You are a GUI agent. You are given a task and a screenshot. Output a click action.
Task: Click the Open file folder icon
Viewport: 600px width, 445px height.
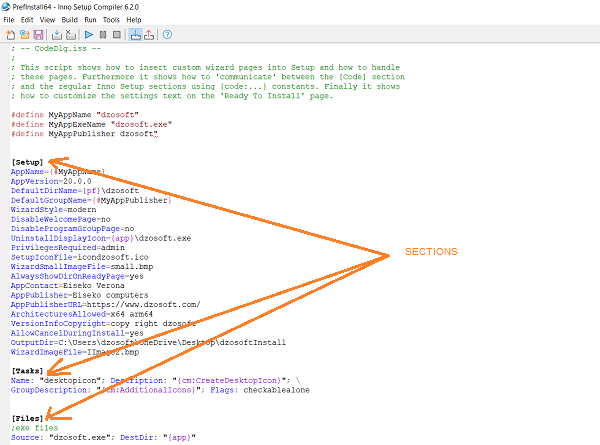(24, 35)
